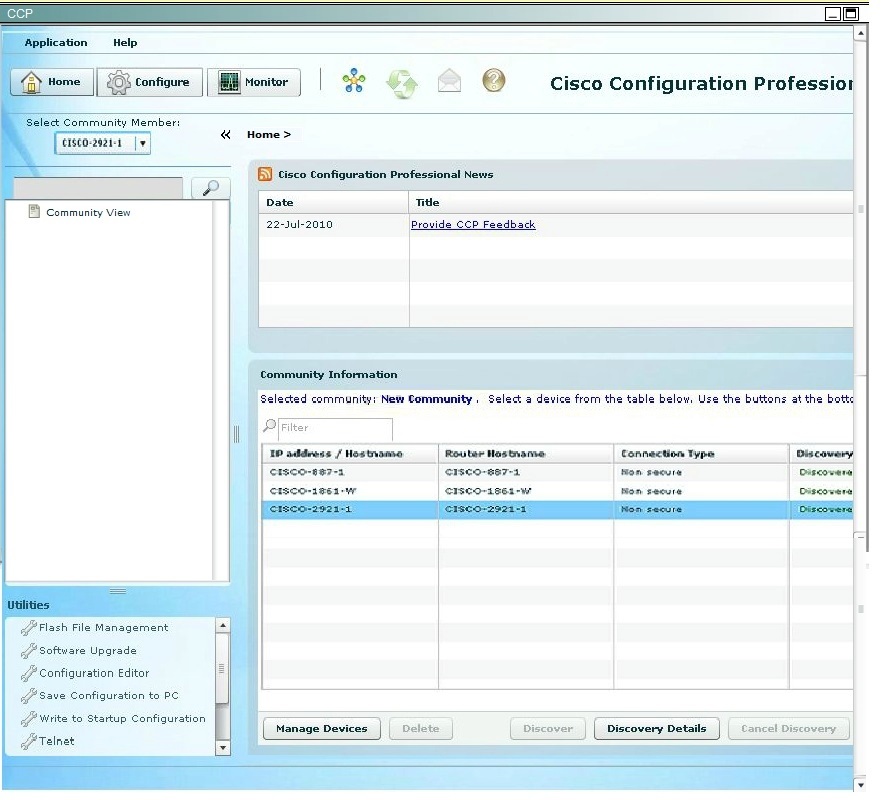Screen dimensions: 882x800
Task: Click the Title column header in news table
Action: tap(631, 203)
